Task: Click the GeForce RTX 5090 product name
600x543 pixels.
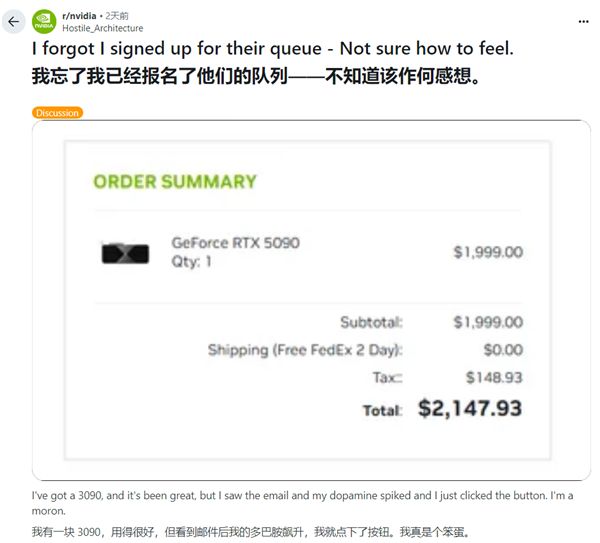Action: (x=235, y=243)
